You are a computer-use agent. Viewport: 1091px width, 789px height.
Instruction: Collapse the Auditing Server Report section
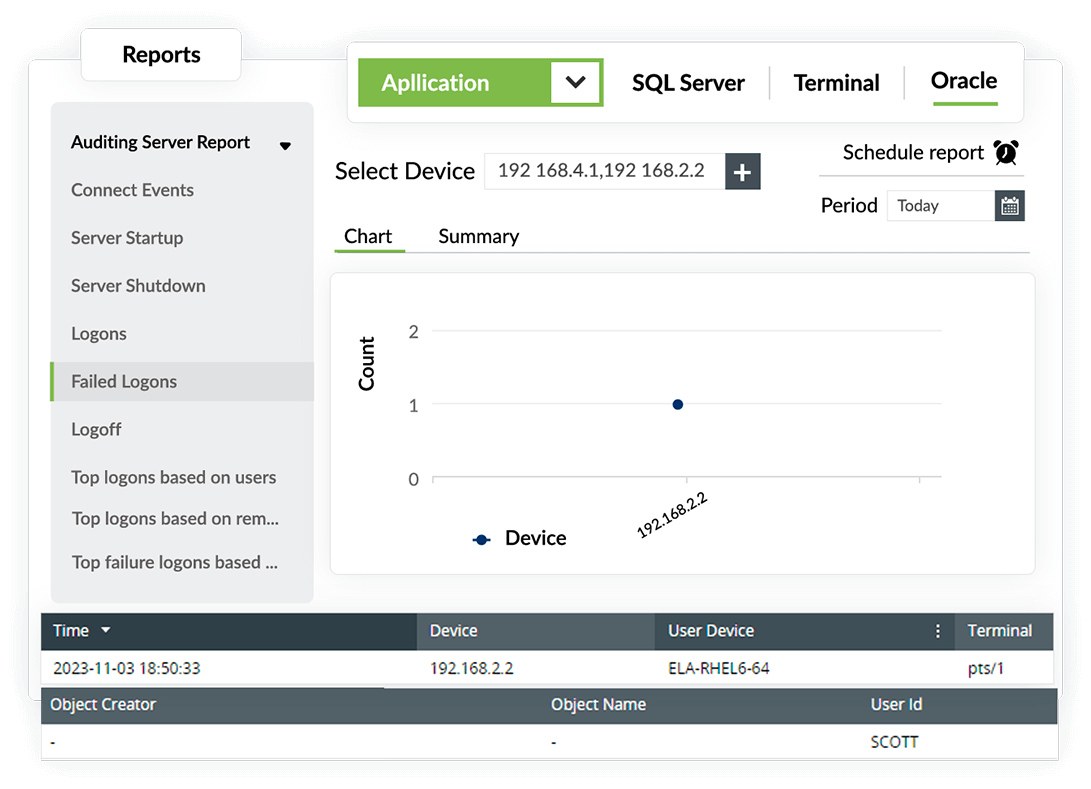point(285,145)
